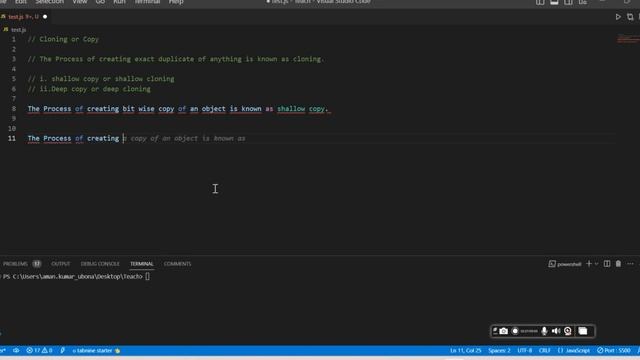
Task: Open the Go menu
Action: [x=100, y=2]
